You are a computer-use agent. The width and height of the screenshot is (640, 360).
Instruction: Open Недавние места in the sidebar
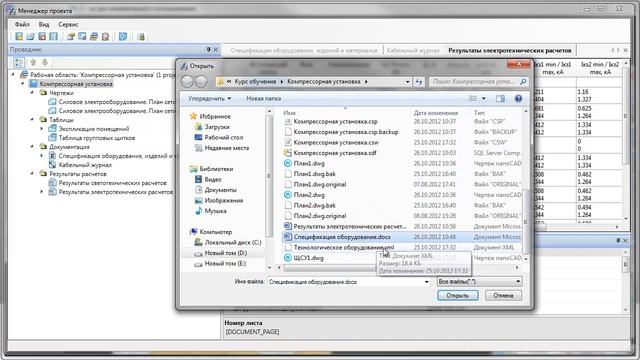(x=227, y=148)
